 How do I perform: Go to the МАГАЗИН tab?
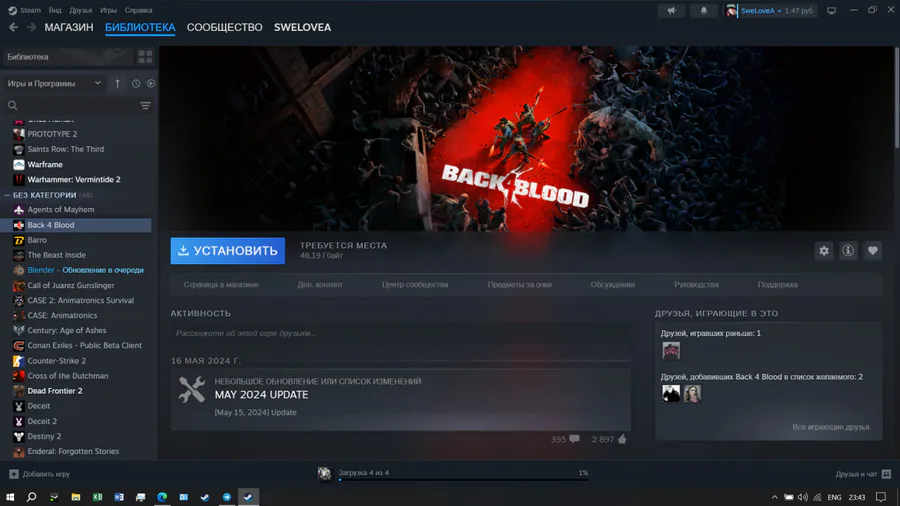[x=69, y=27]
